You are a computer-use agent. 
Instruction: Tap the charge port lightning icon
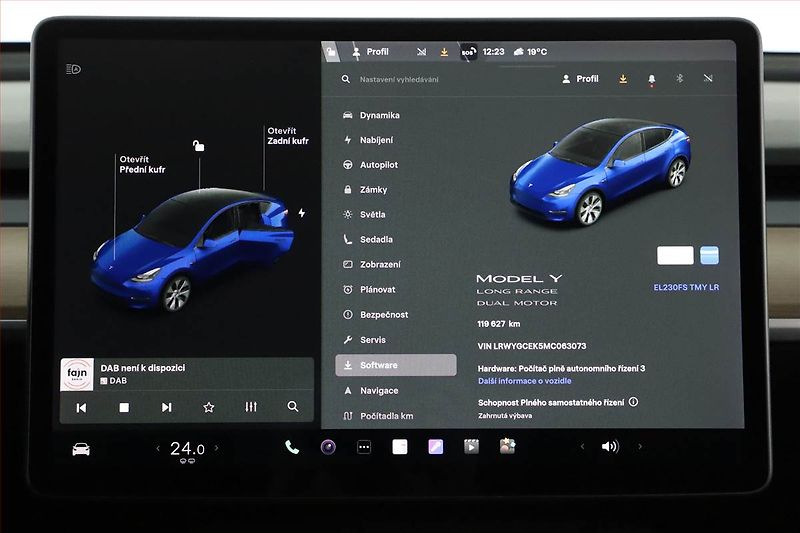[302, 213]
